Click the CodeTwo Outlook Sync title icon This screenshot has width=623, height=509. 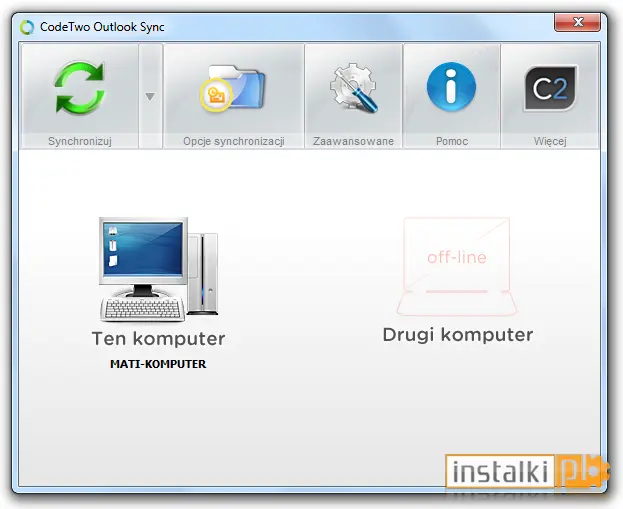pos(27,27)
